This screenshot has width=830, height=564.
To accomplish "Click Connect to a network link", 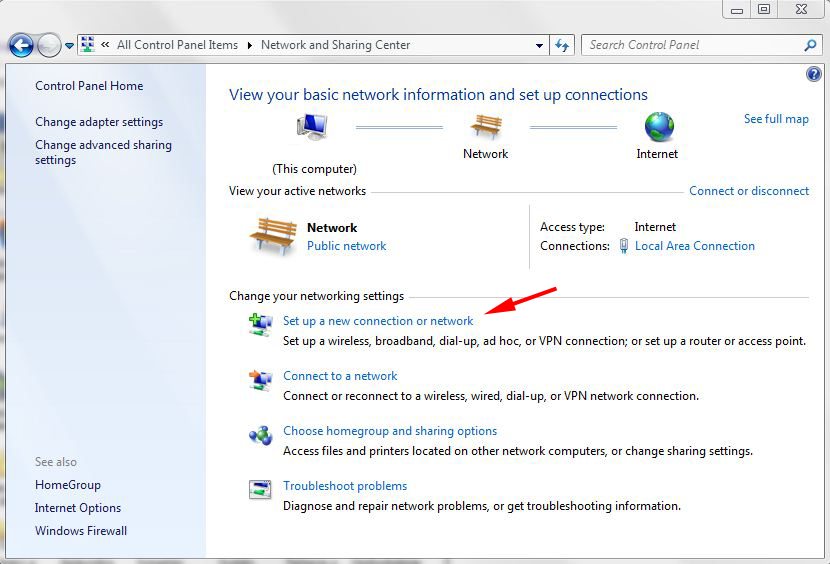I will [340, 376].
